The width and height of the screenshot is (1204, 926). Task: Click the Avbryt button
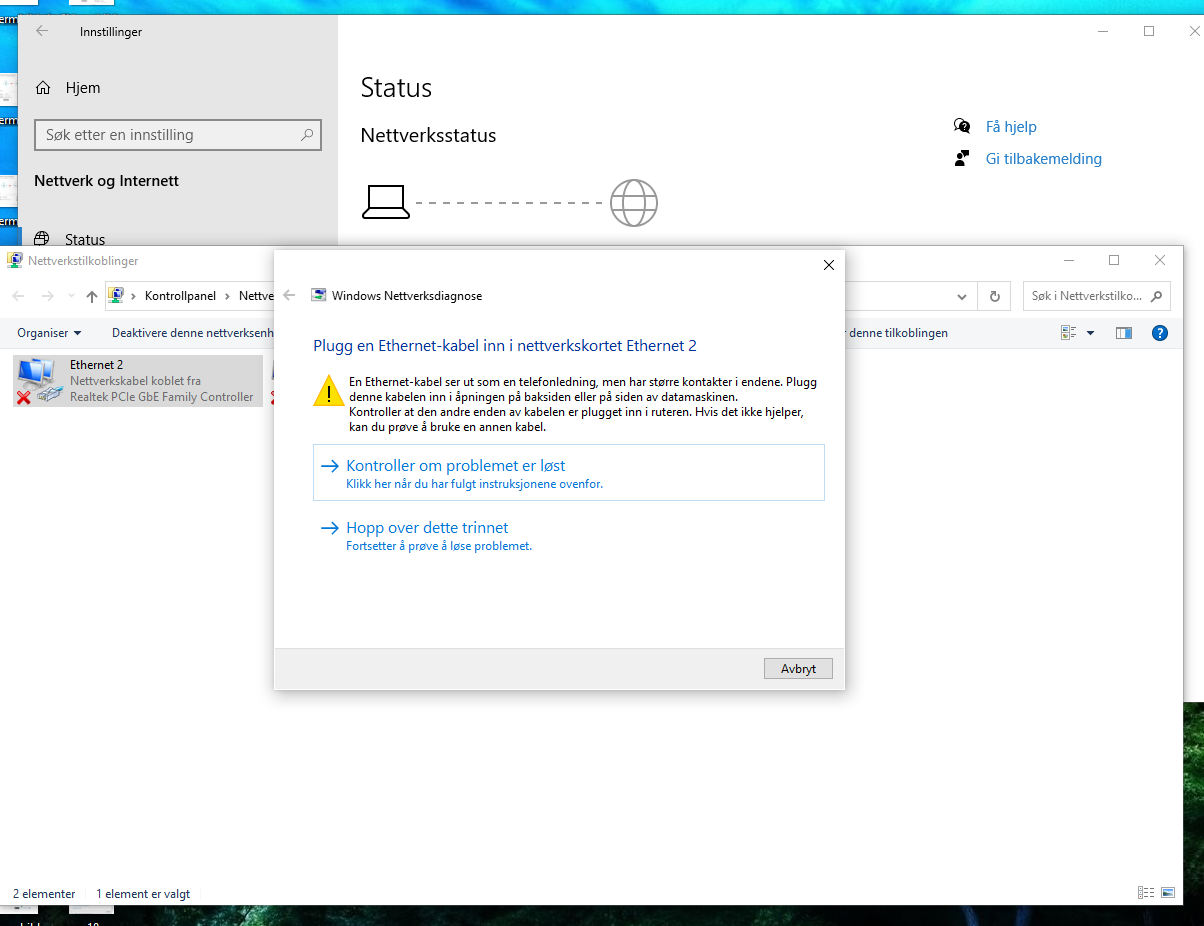(798, 669)
